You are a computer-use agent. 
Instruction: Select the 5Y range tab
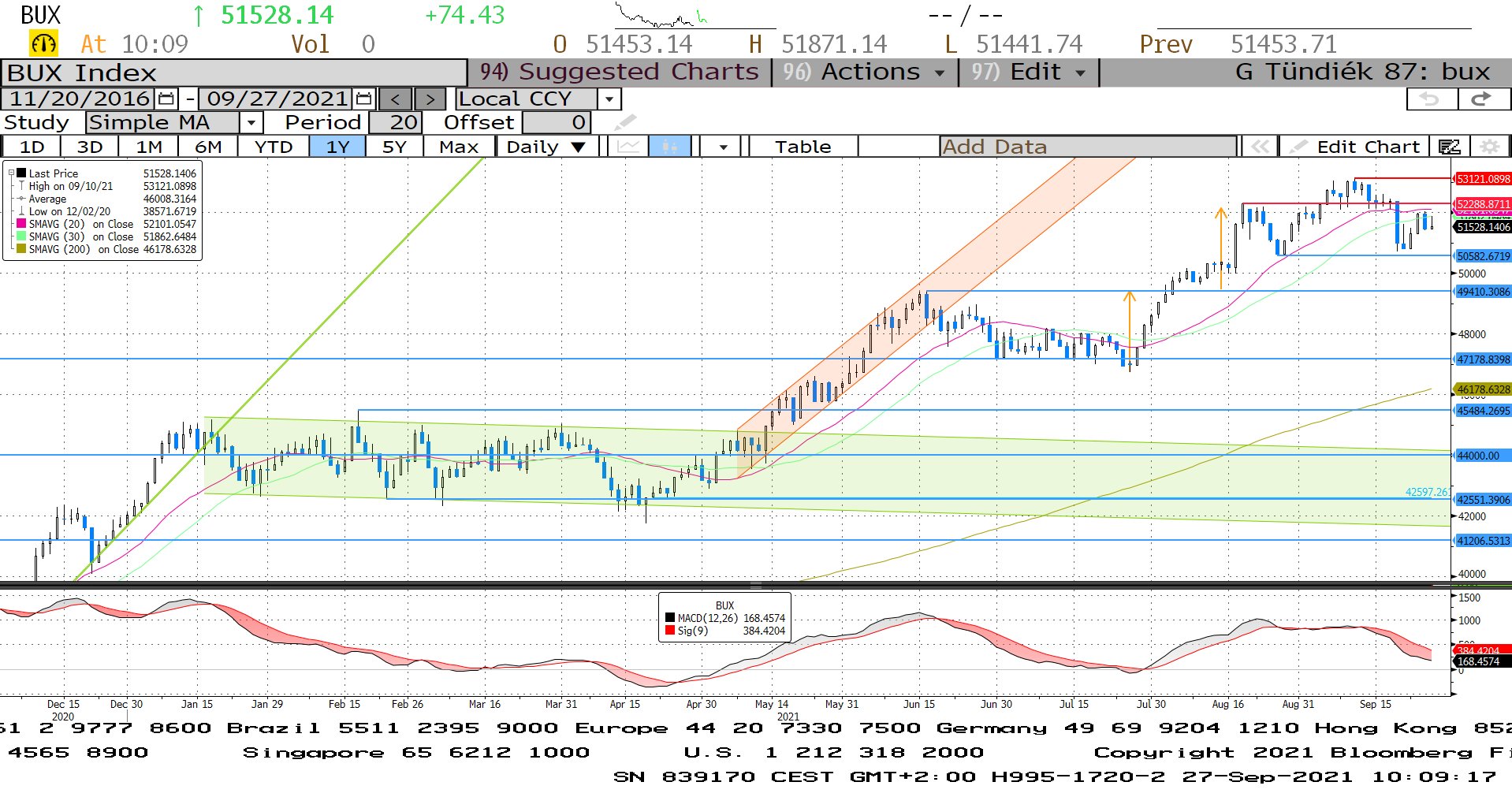(394, 147)
